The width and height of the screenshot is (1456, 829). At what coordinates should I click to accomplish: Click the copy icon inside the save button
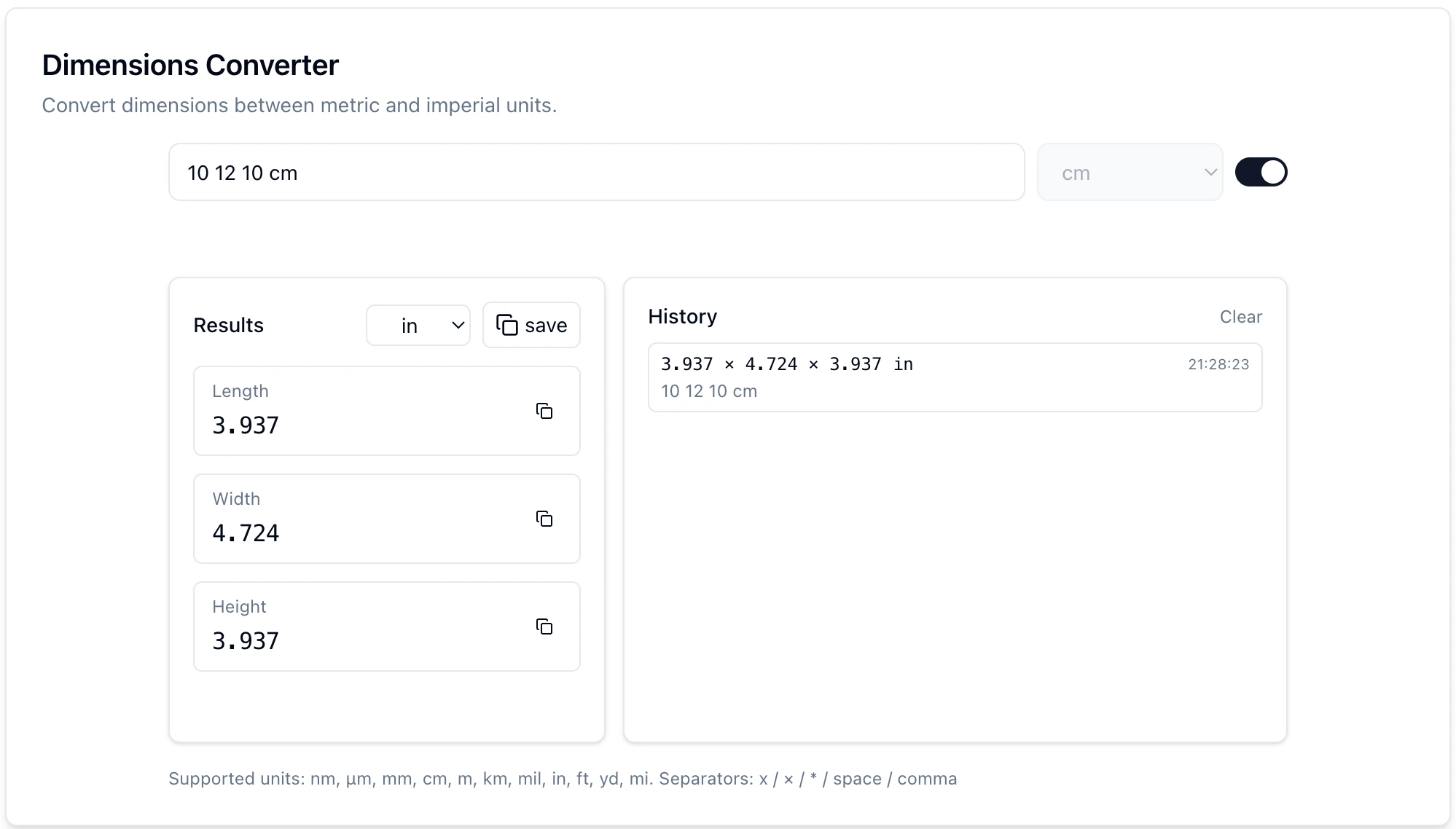click(x=508, y=325)
